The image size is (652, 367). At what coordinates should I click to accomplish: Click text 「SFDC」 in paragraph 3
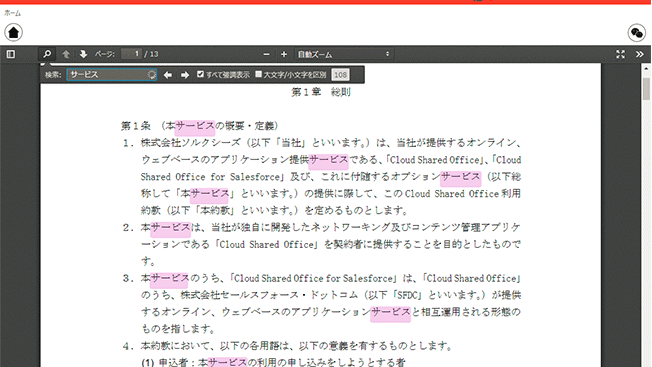click(x=408, y=295)
